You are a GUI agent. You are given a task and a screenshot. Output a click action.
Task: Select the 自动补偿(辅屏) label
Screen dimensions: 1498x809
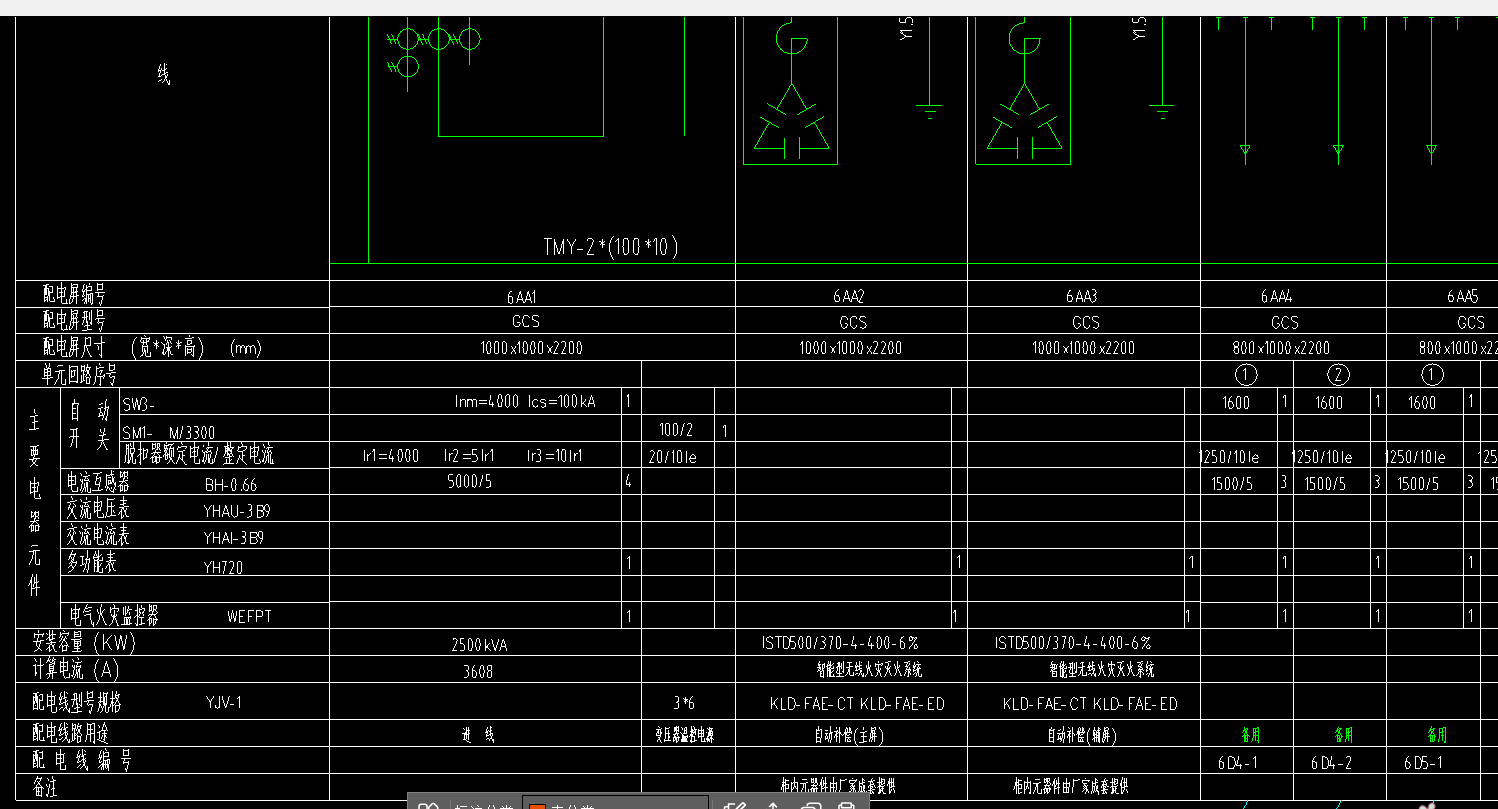pos(1082,735)
